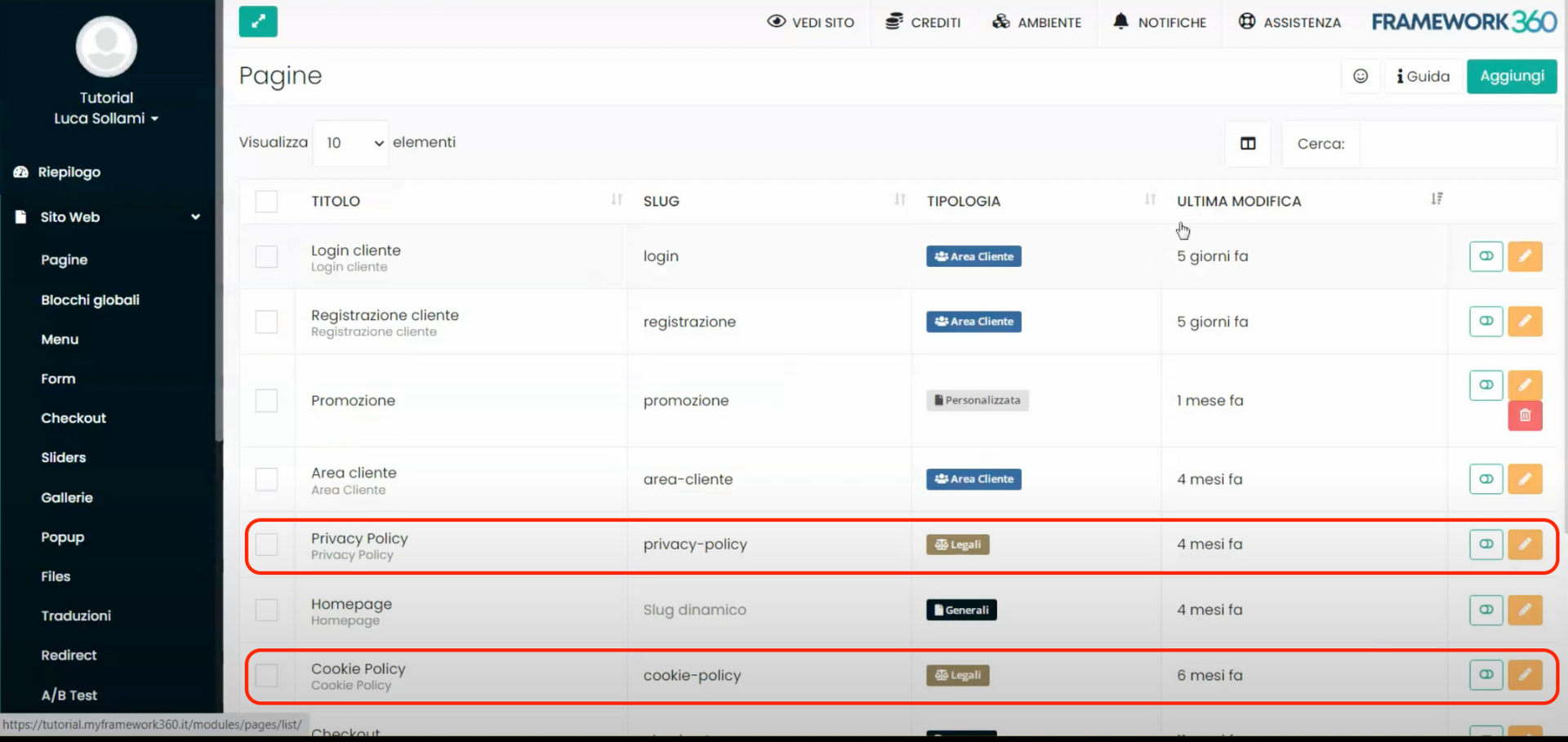Viewport: 1568px width, 742px height.
Task: Click the column visibility icon near Cerca
Action: click(1247, 144)
